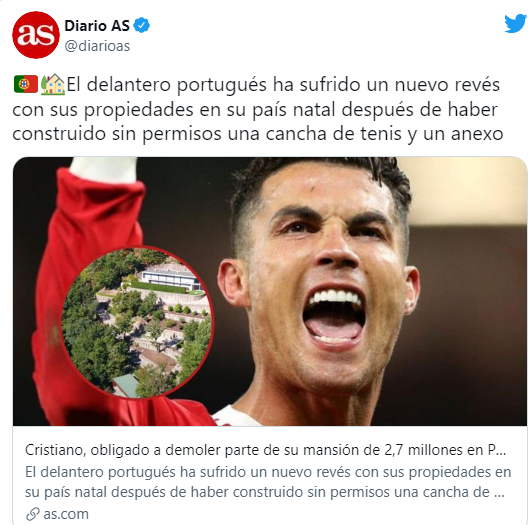Viewport: 528px width, 525px height.
Task: Open the Diario AS red logo avatar
Action: coord(36,35)
